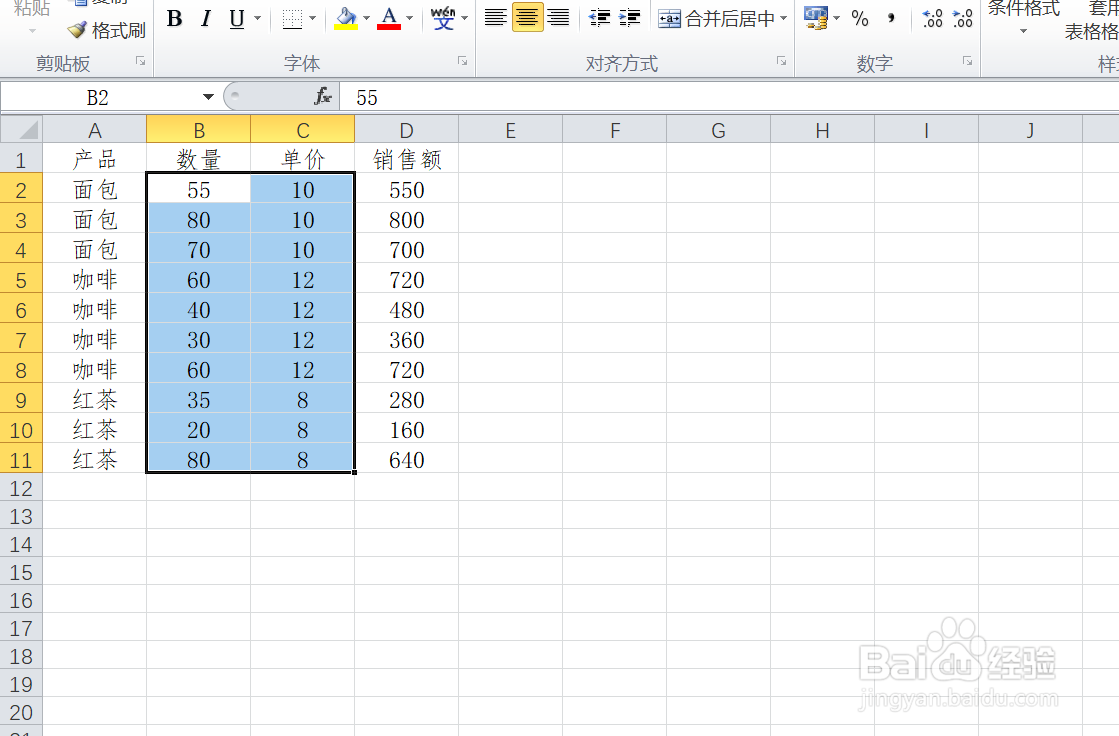Image resolution: width=1119 pixels, height=736 pixels.
Task: Open accounting format dropdown arrow
Action: pos(836,19)
